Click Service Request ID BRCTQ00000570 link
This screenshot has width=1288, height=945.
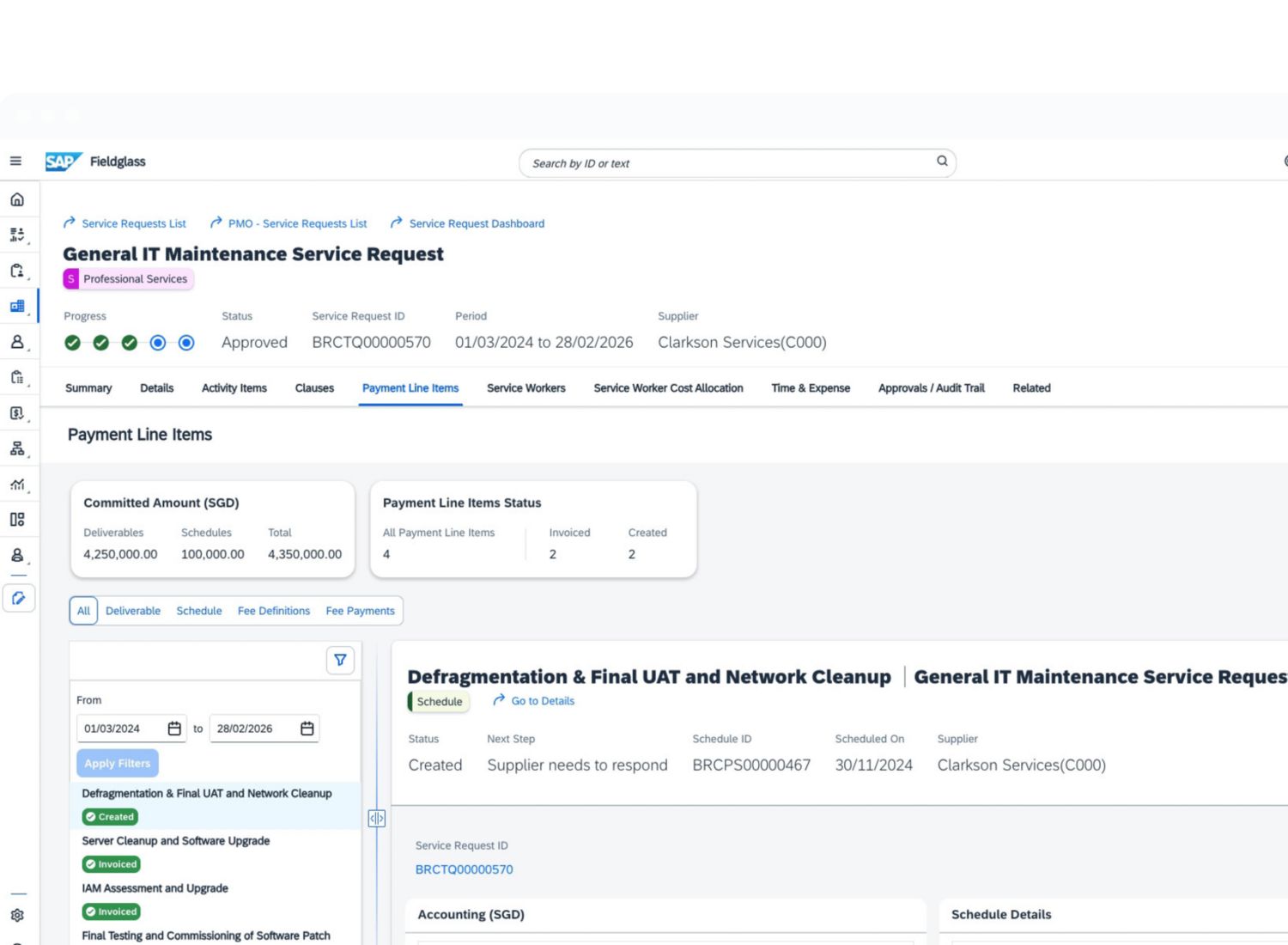pyautogui.click(x=464, y=869)
